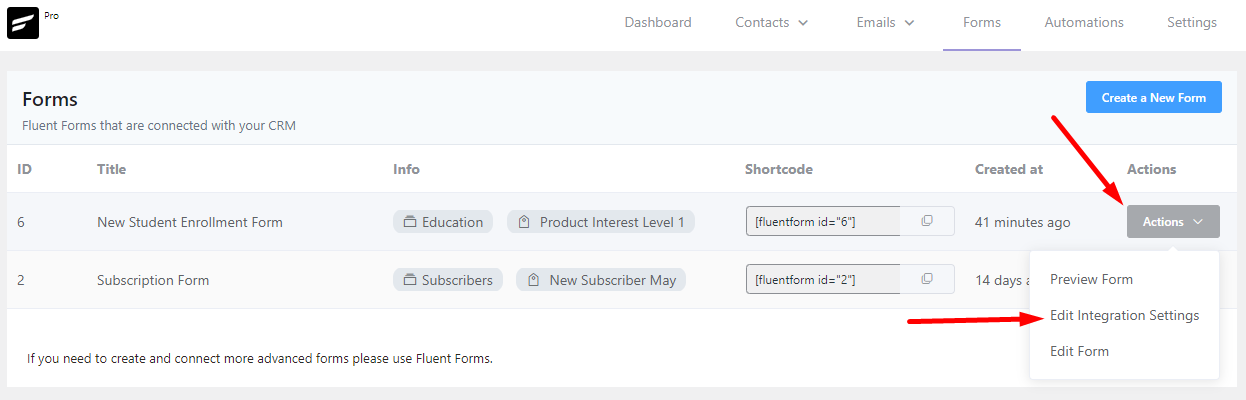Click the Subscribers list tag

(x=448, y=280)
